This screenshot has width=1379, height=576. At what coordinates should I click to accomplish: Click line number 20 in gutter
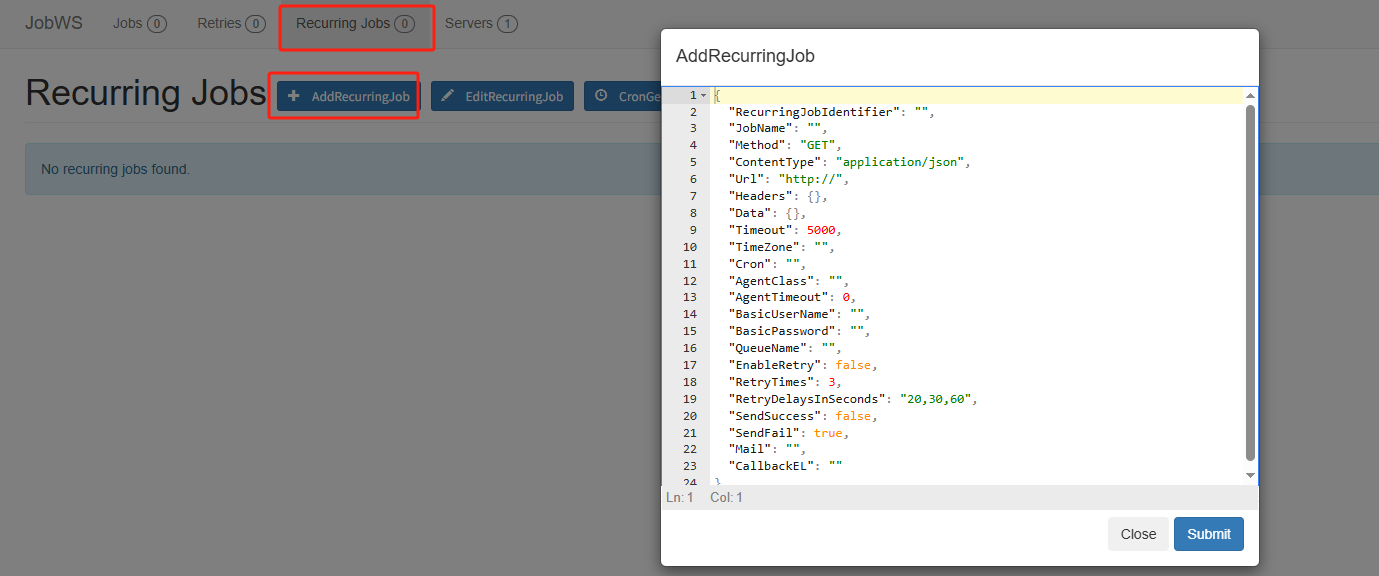pos(690,415)
